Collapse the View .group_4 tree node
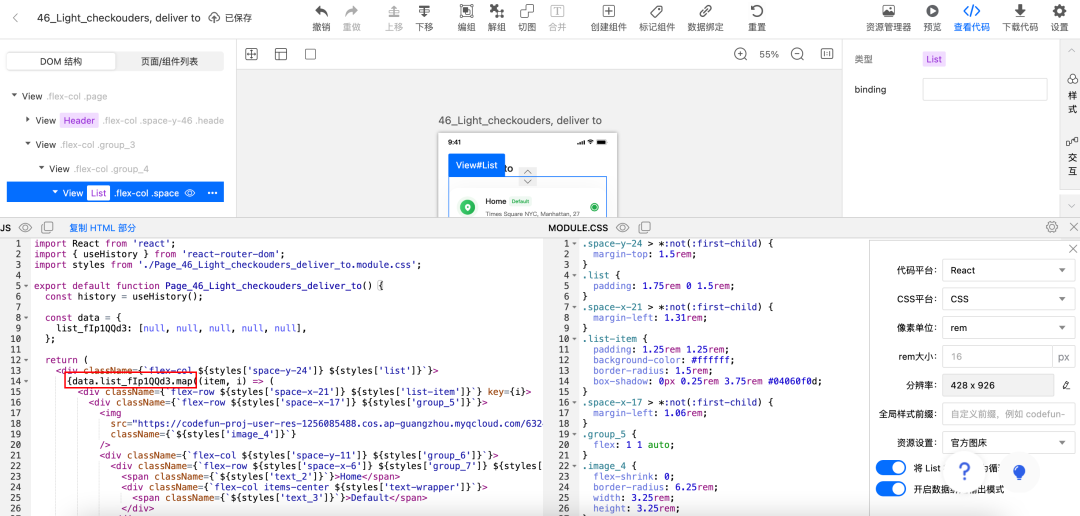Screen dimensions: 1080x516 tap(41, 168)
